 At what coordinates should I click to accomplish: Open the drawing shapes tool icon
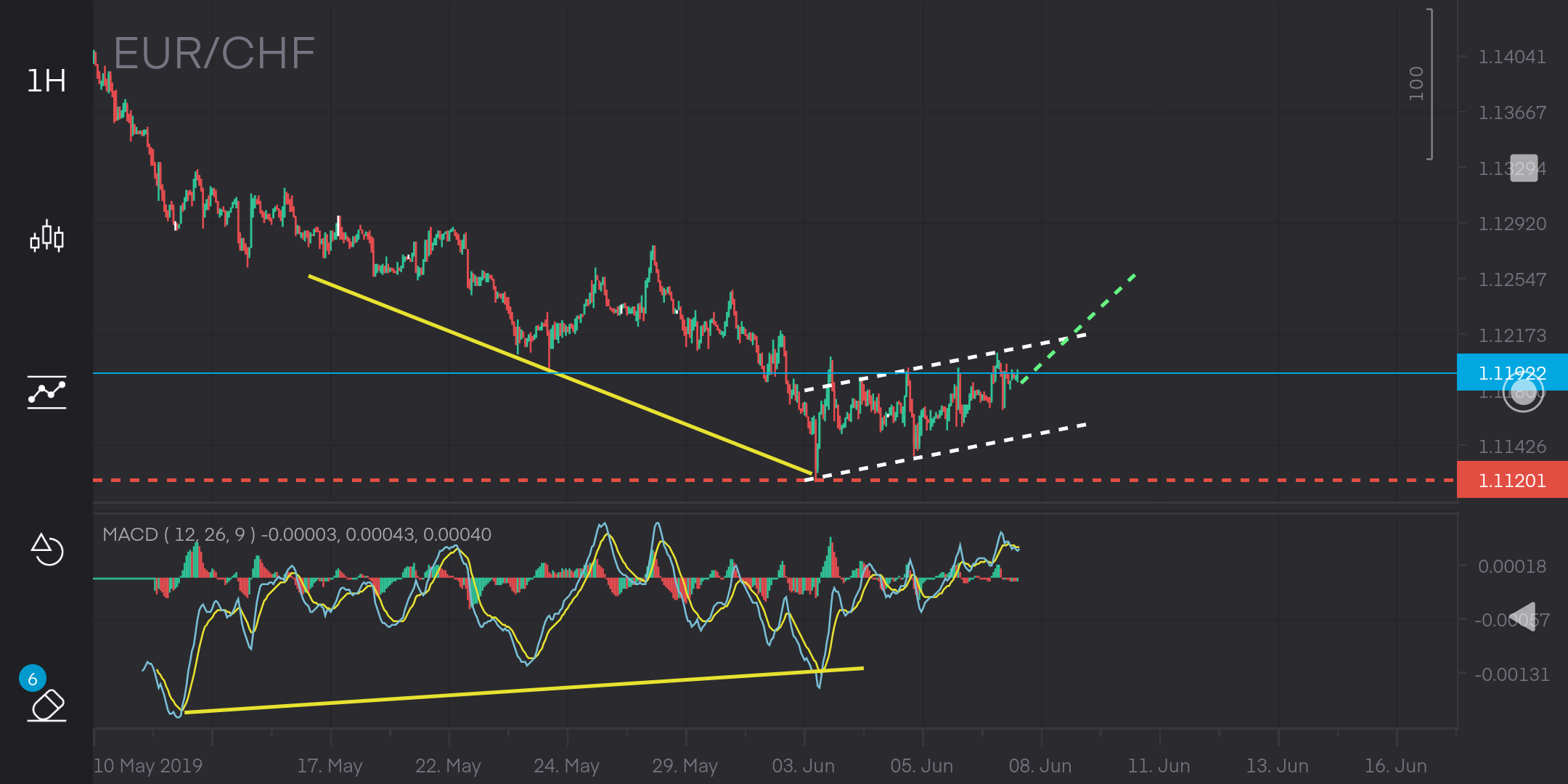[x=46, y=550]
